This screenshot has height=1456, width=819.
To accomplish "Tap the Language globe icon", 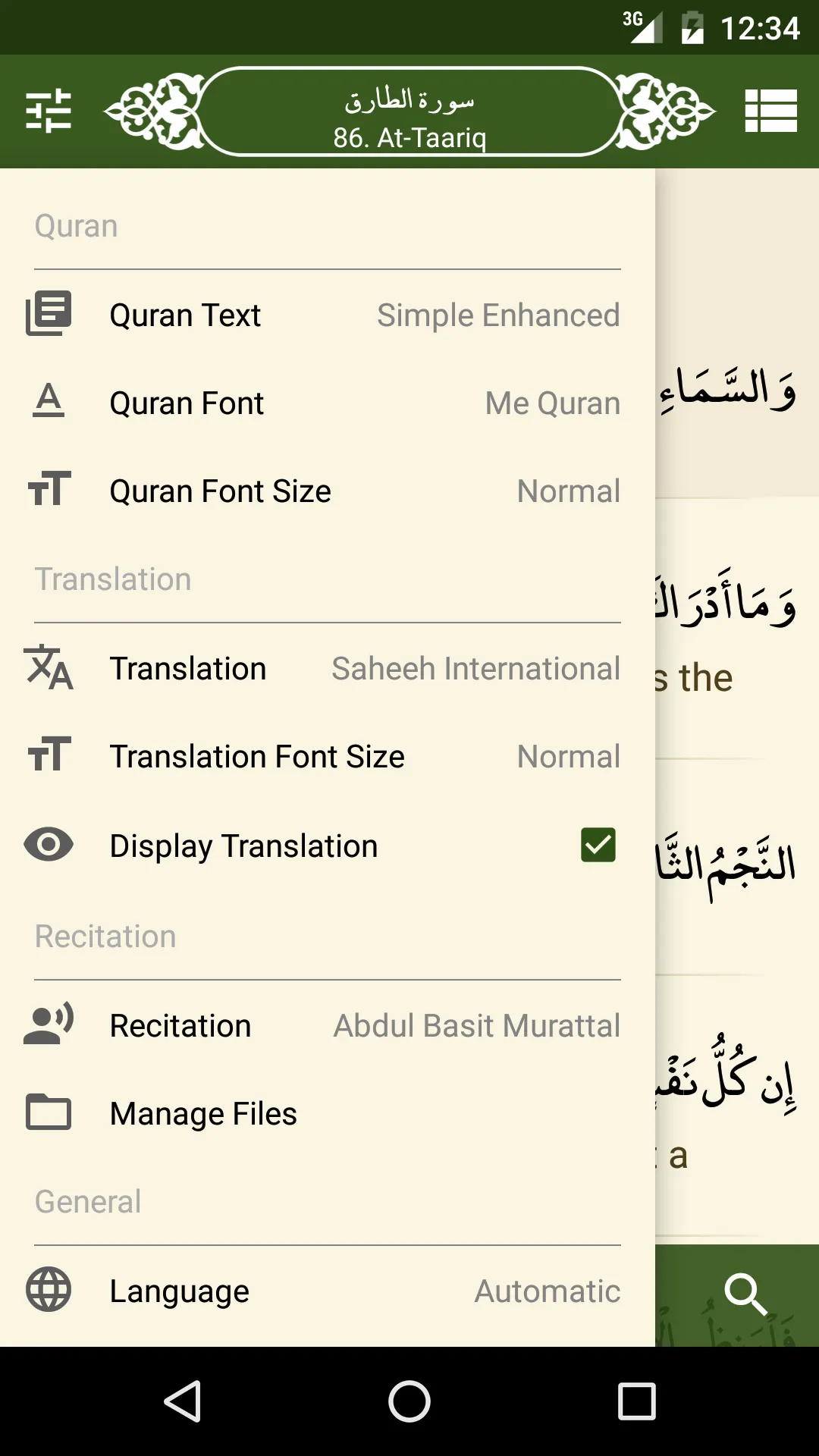I will tap(49, 1289).
